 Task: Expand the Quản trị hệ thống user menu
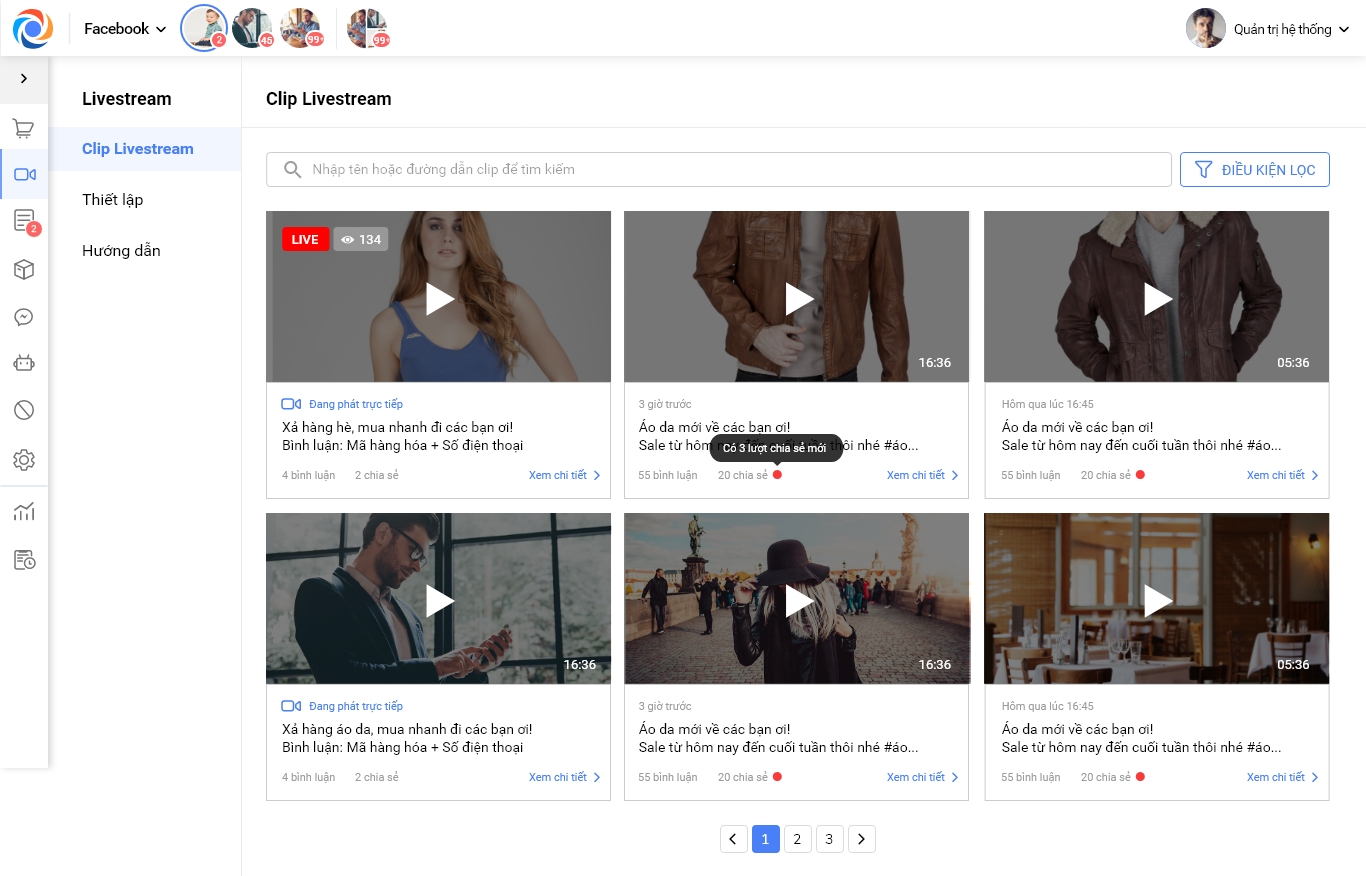(x=1291, y=29)
